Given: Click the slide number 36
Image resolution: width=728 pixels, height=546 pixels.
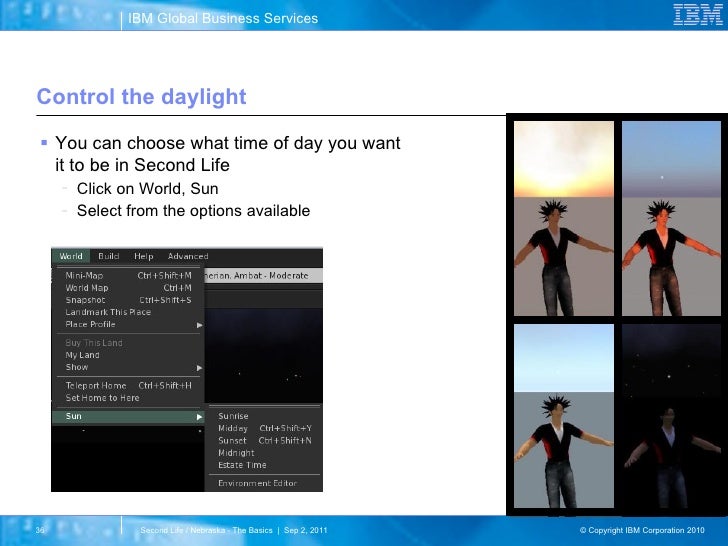Looking at the screenshot, I should click(40, 530).
